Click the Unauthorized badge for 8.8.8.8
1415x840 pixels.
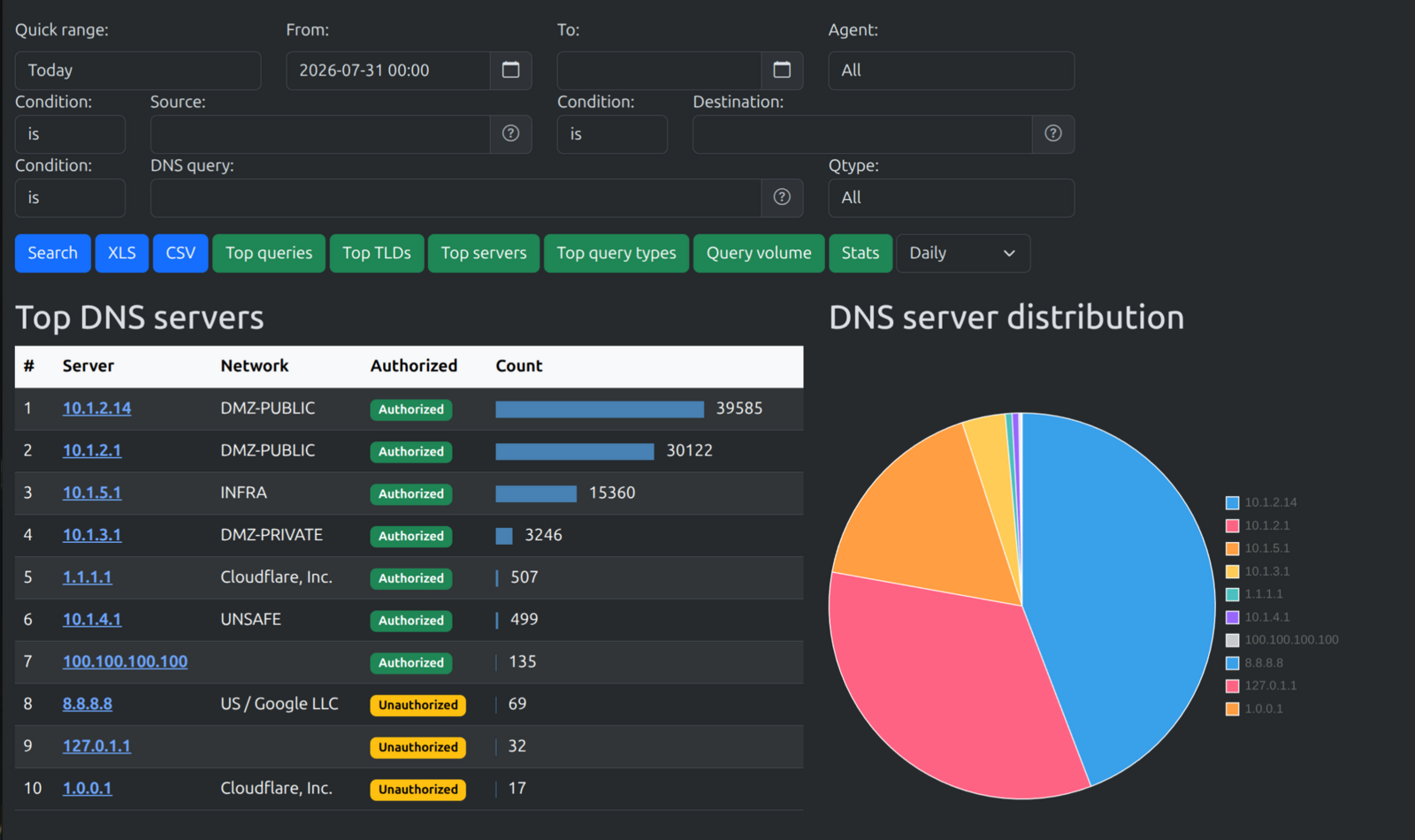[x=418, y=705]
